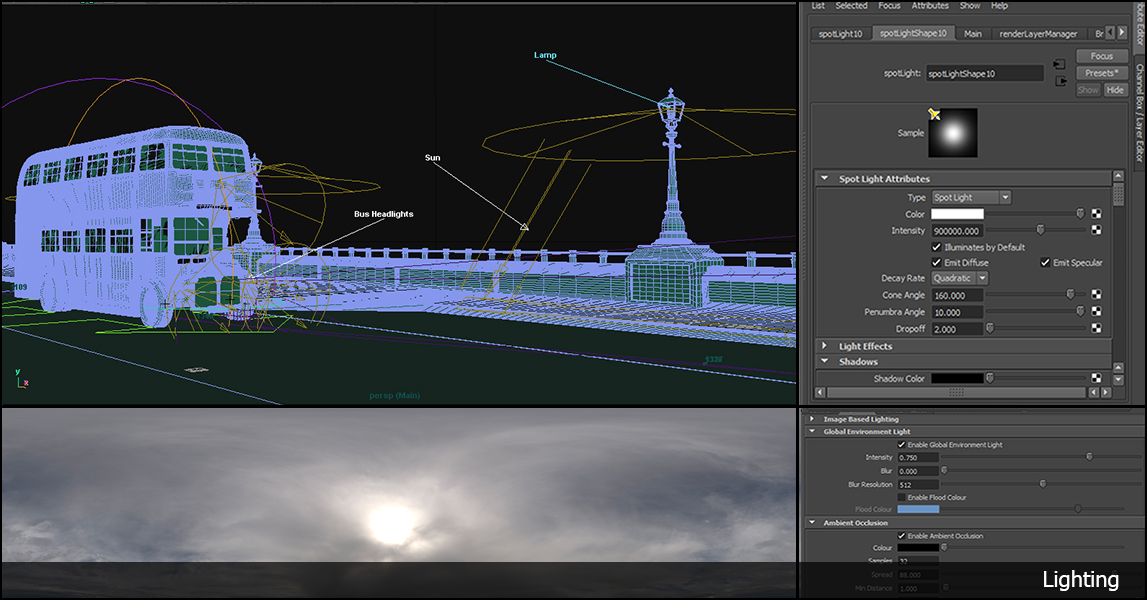Image resolution: width=1147 pixels, height=600 pixels.
Task: Uncheck Illuminates by Default
Action: [x=937, y=247]
